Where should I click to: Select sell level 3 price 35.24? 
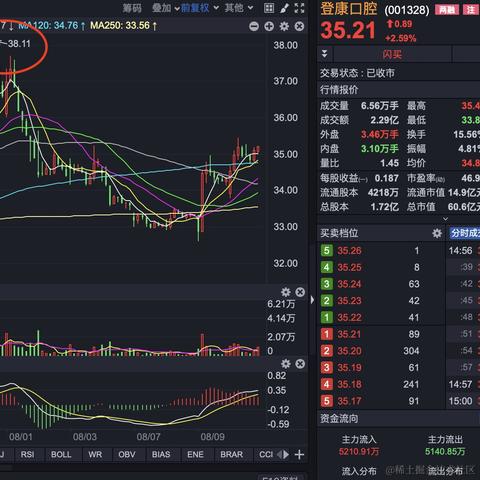click(349, 284)
